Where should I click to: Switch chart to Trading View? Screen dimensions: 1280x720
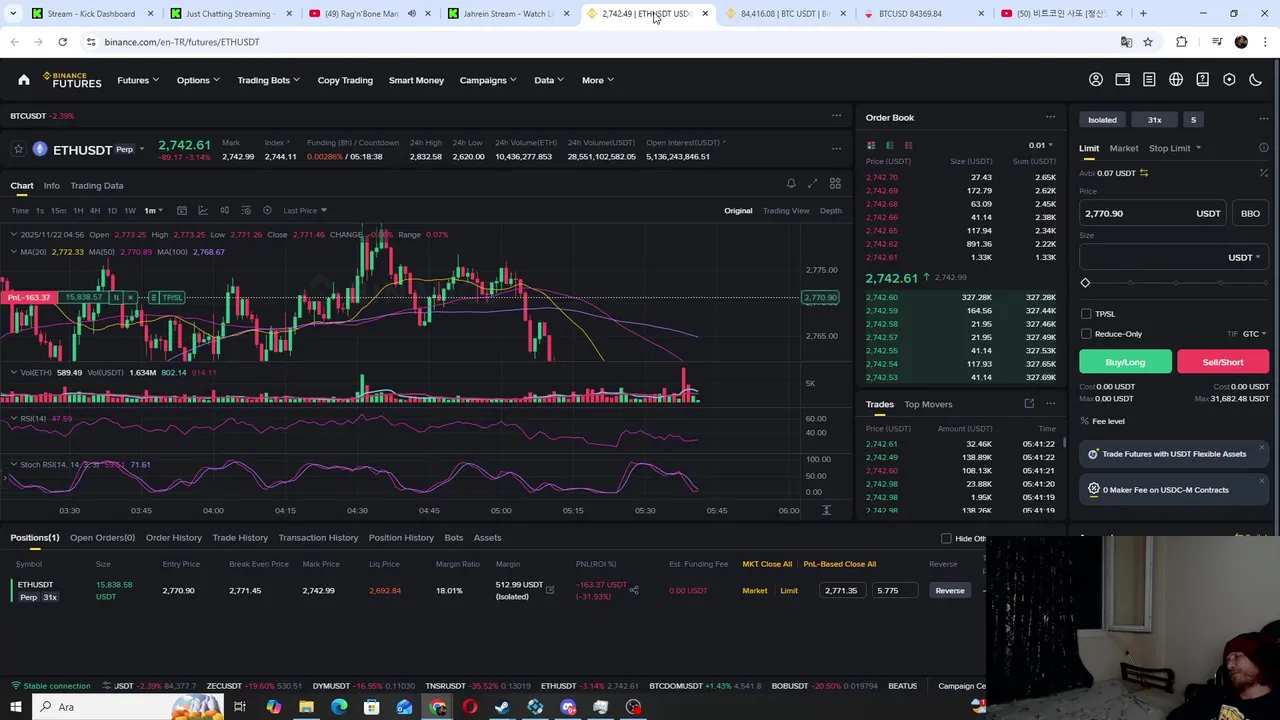pyautogui.click(x=786, y=211)
